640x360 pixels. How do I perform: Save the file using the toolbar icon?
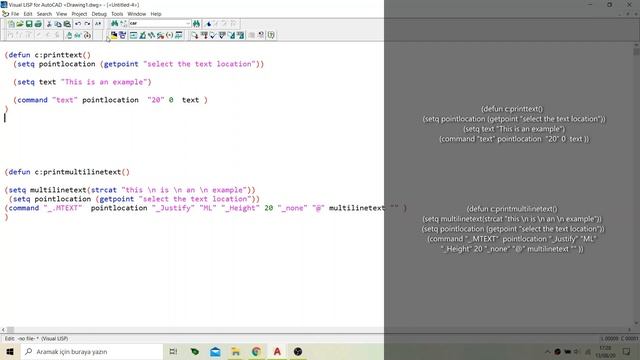pos(29,24)
